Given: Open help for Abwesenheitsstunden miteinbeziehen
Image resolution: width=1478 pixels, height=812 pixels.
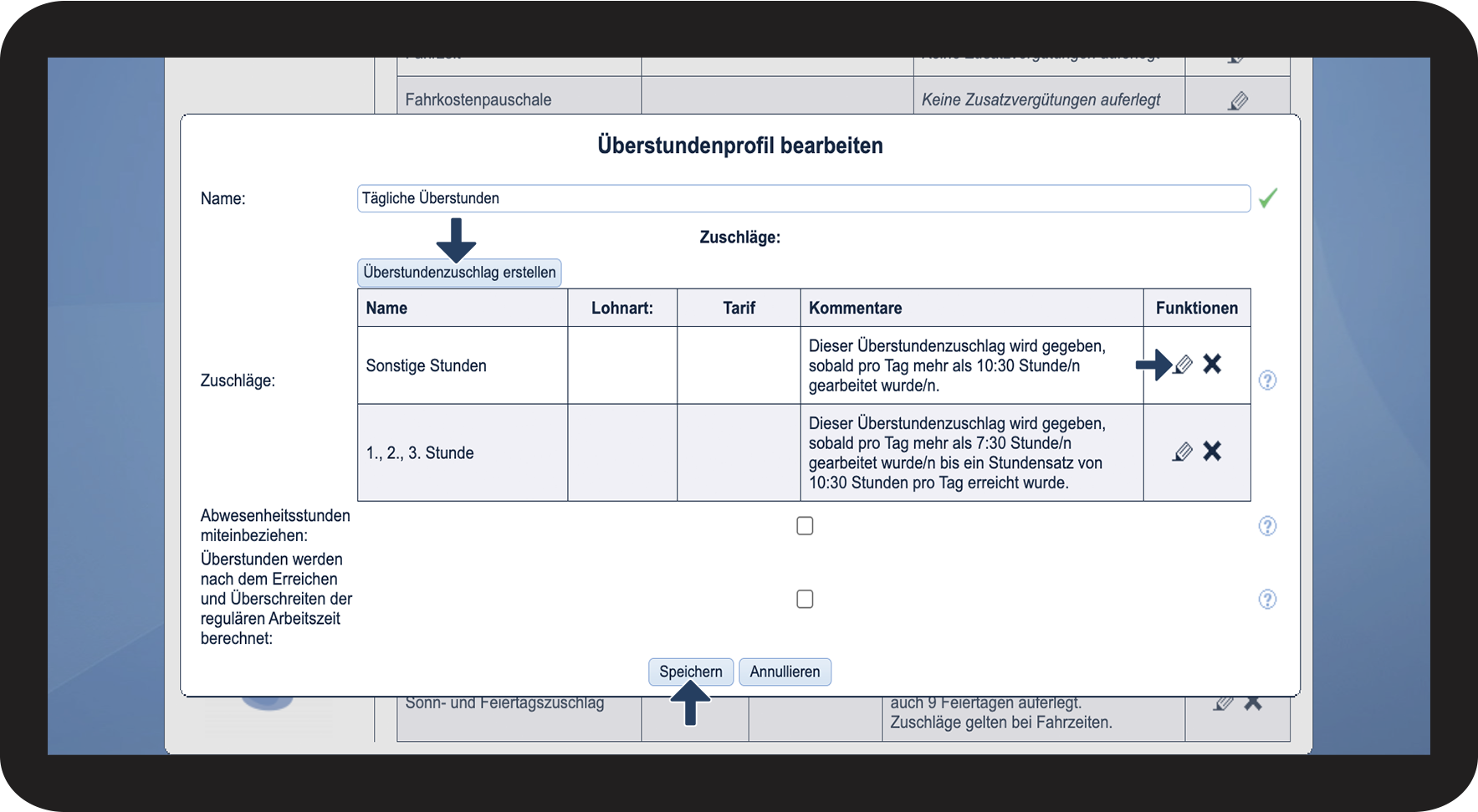Looking at the screenshot, I should pyautogui.click(x=1267, y=526).
